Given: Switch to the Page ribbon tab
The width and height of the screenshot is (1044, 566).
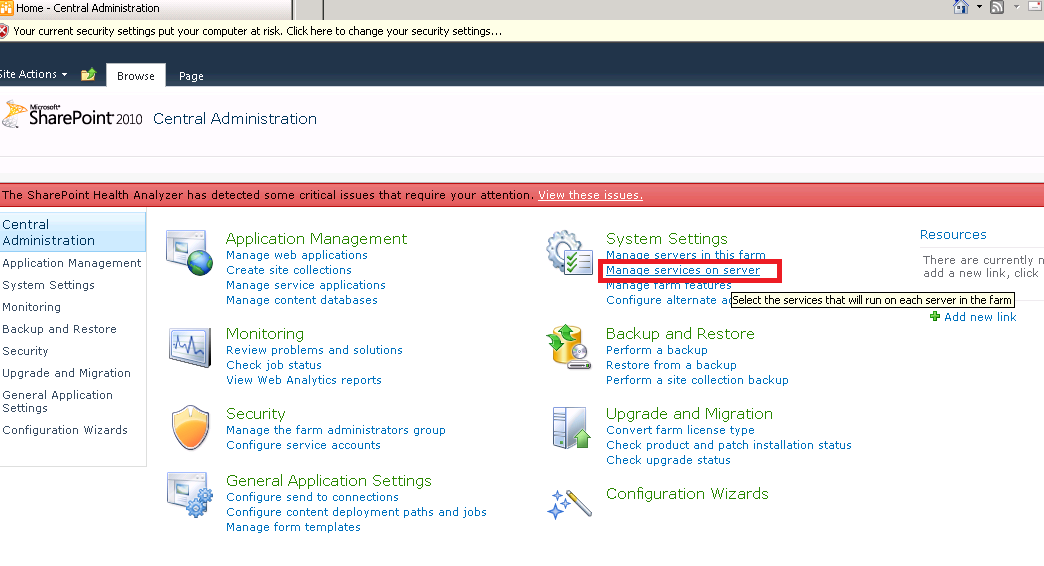Looking at the screenshot, I should click(191, 76).
